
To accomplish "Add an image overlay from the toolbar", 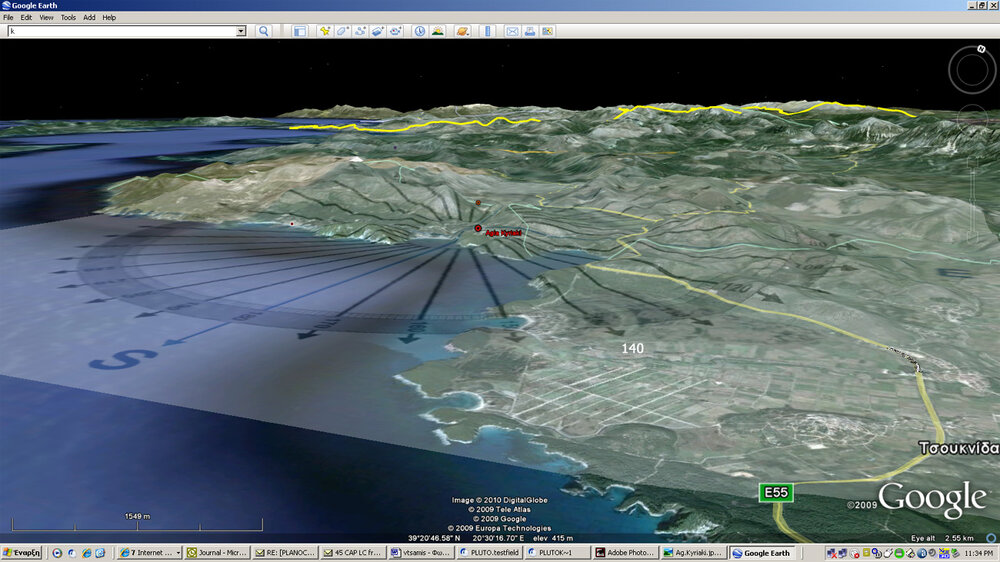I will point(378,31).
